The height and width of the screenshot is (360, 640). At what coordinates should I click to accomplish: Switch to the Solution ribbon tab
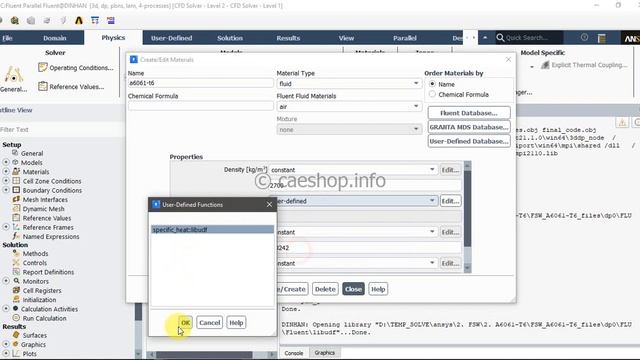230,38
